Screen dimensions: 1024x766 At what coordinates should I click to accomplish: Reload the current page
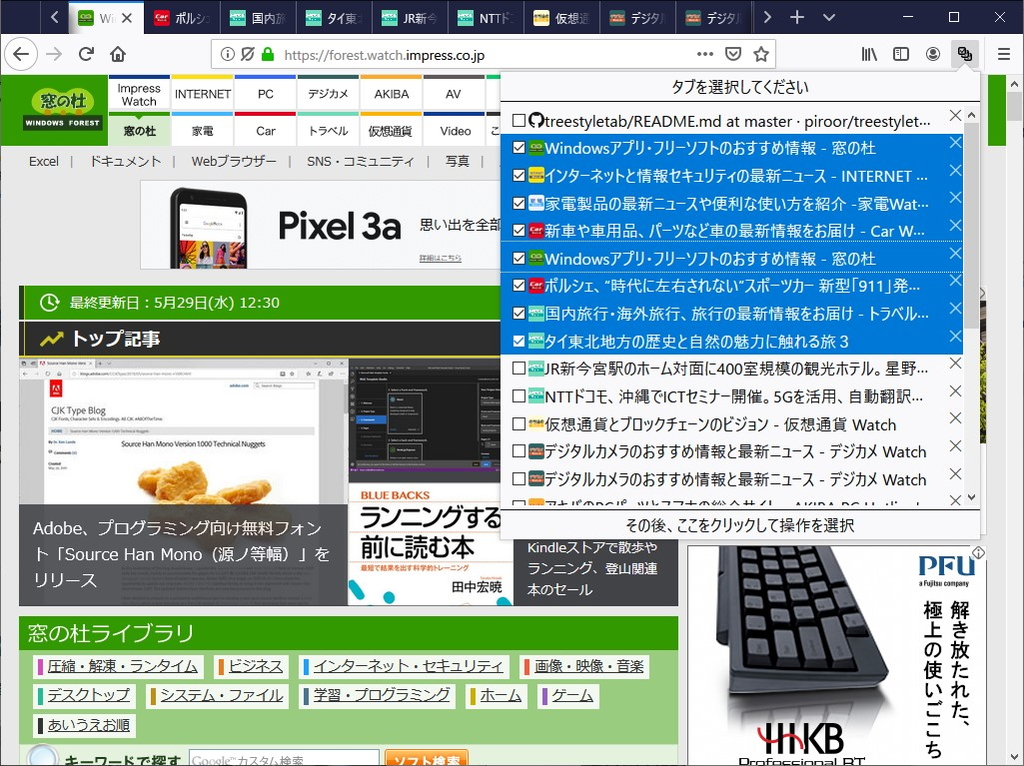point(86,54)
